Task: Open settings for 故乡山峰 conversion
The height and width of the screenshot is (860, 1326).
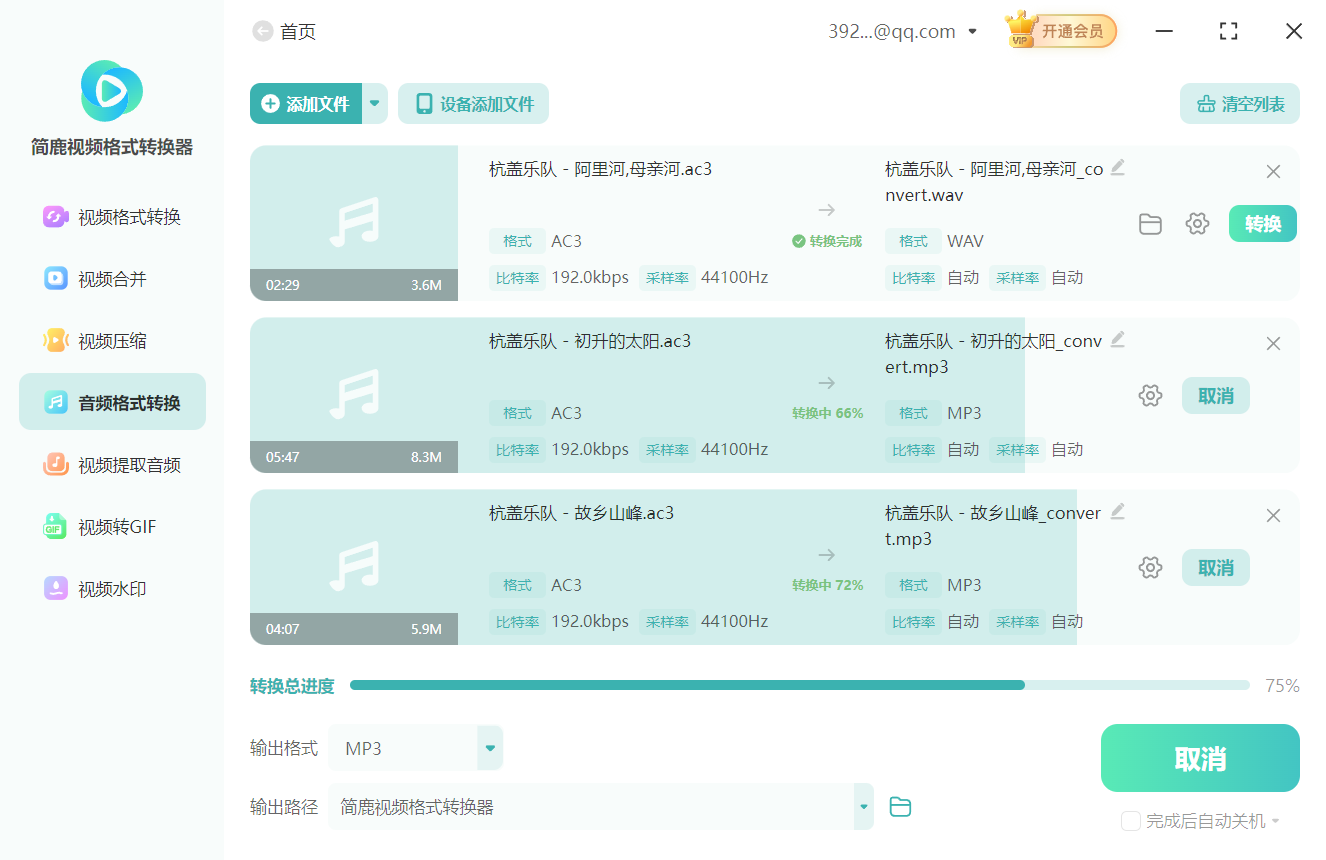Action: pyautogui.click(x=1150, y=567)
